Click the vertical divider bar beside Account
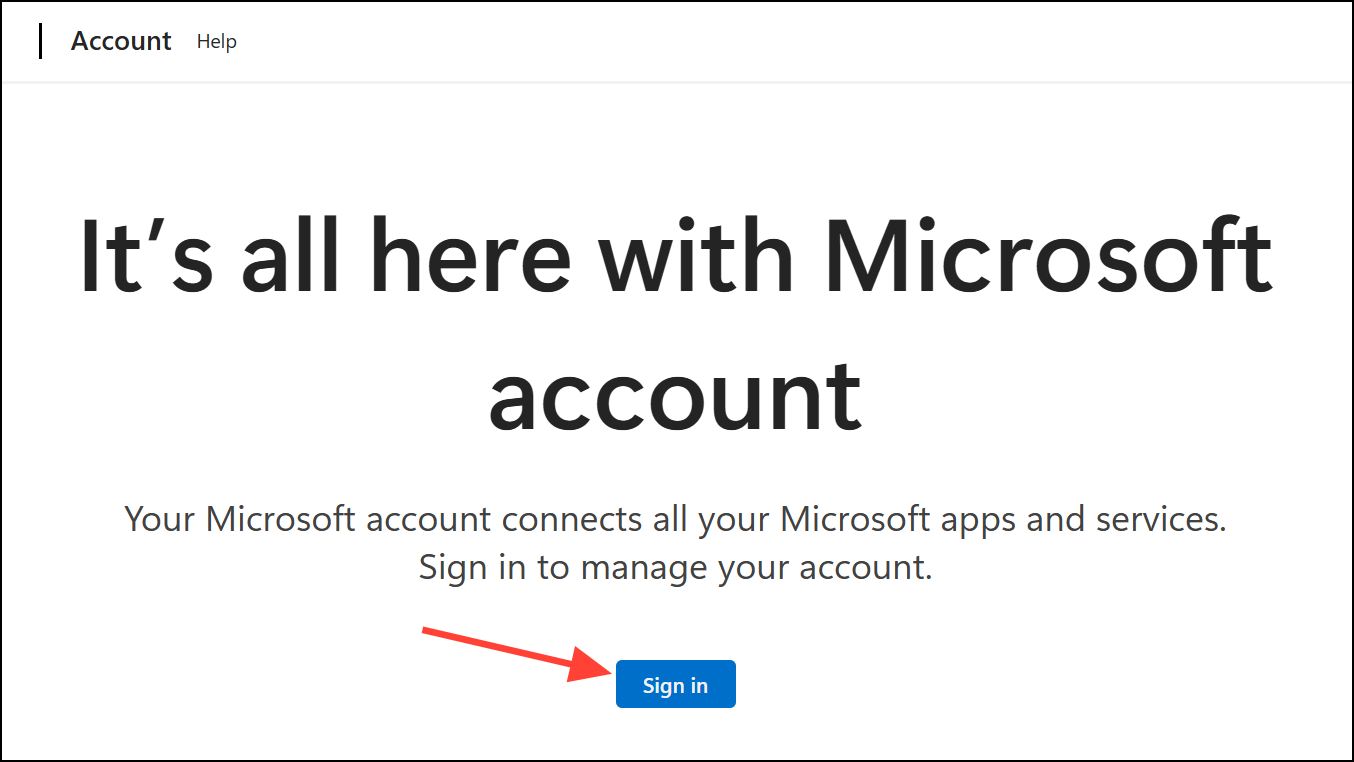This screenshot has width=1354, height=762. coord(41,41)
